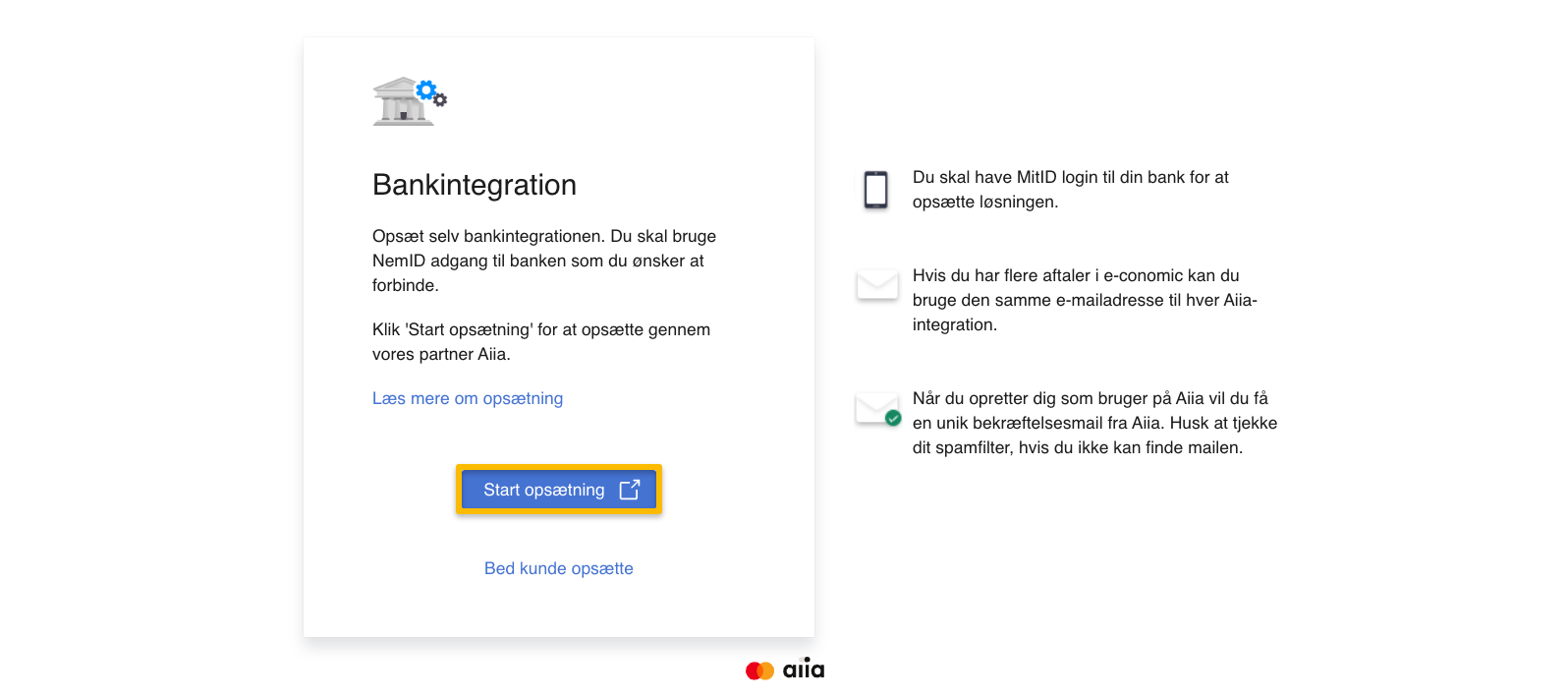Click the NemID adgang description text
This screenshot has width=1568, height=700.
click(543, 261)
